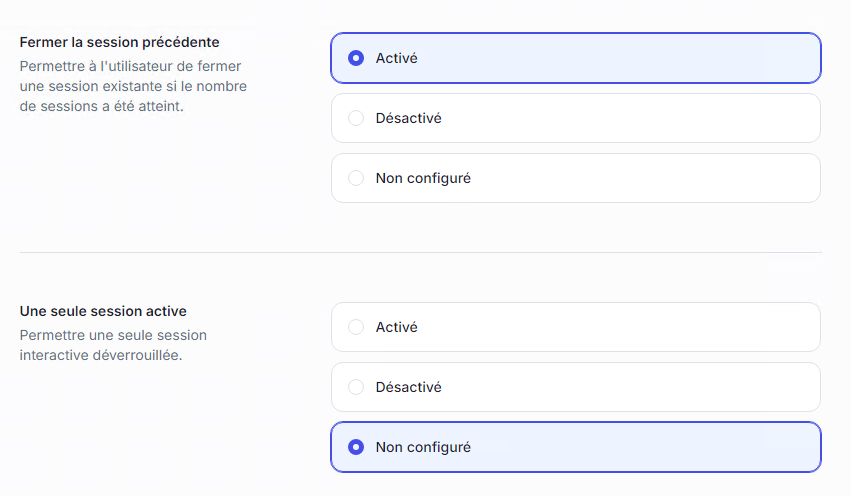The width and height of the screenshot is (851, 496).
Task: Click the Désactivé option card in the first setting
Action: (x=600, y=118)
